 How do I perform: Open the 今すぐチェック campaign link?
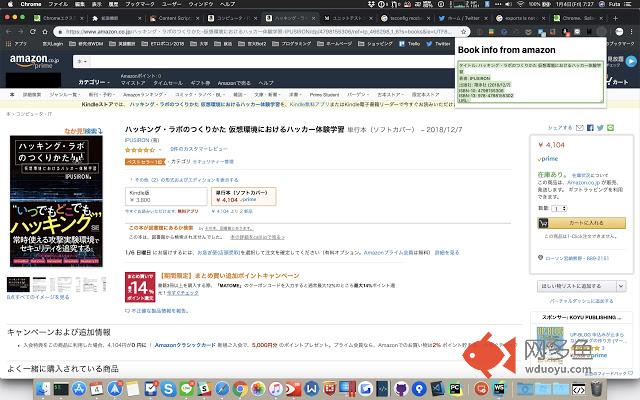click(182, 293)
